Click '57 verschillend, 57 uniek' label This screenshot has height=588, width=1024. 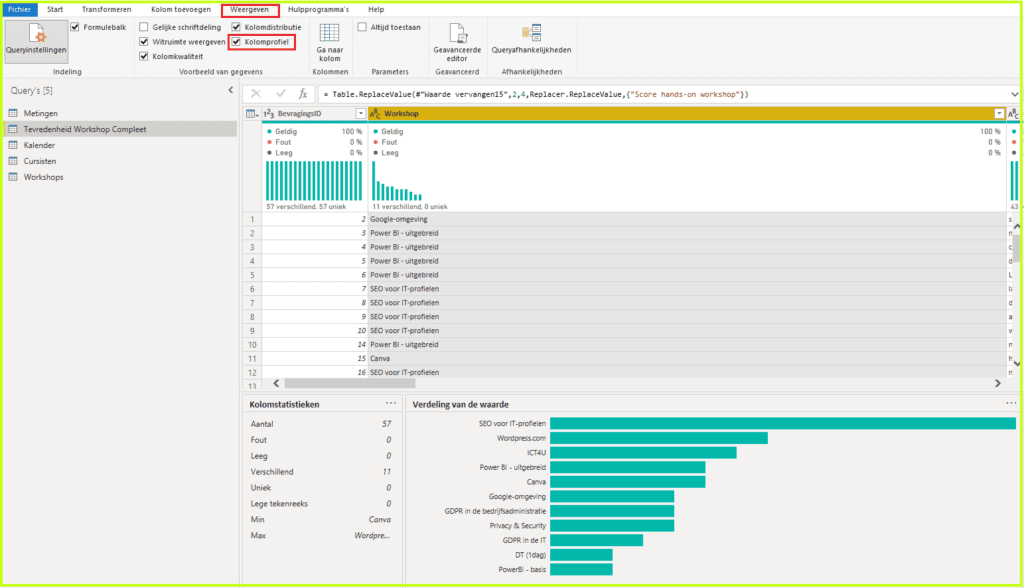click(306, 206)
